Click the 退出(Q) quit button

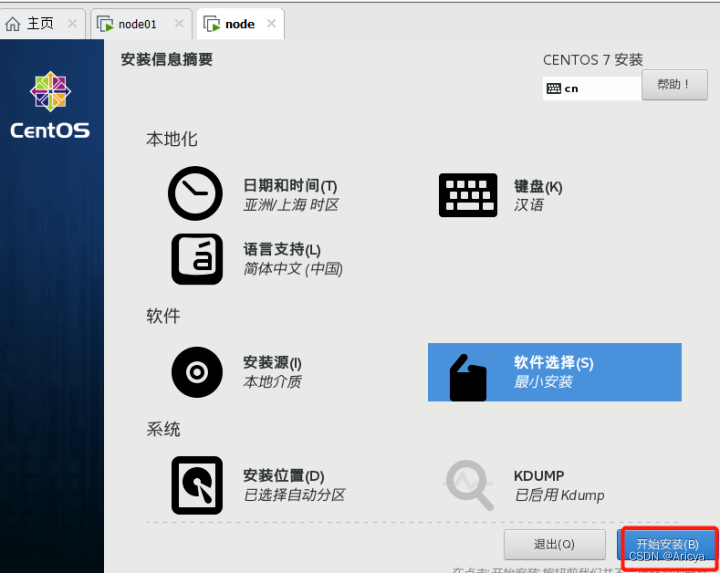coord(554,545)
